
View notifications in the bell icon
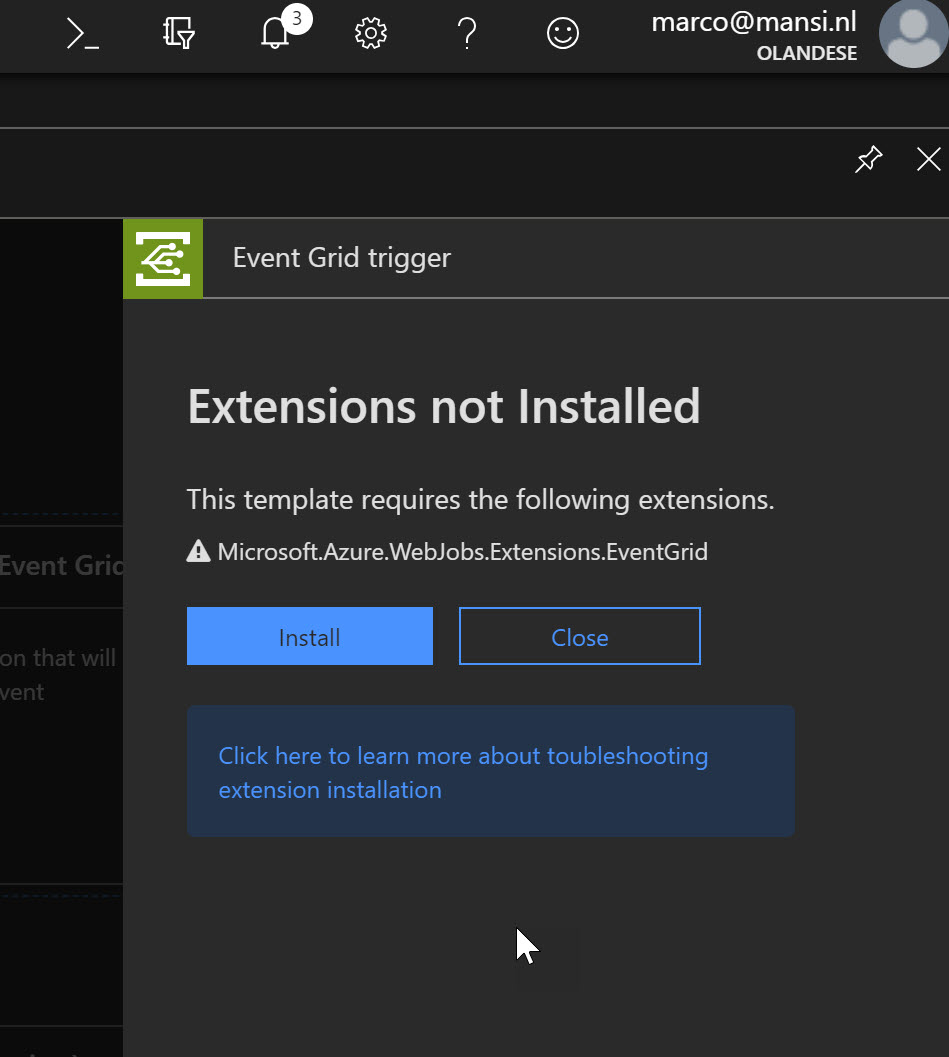pyautogui.click(x=274, y=33)
